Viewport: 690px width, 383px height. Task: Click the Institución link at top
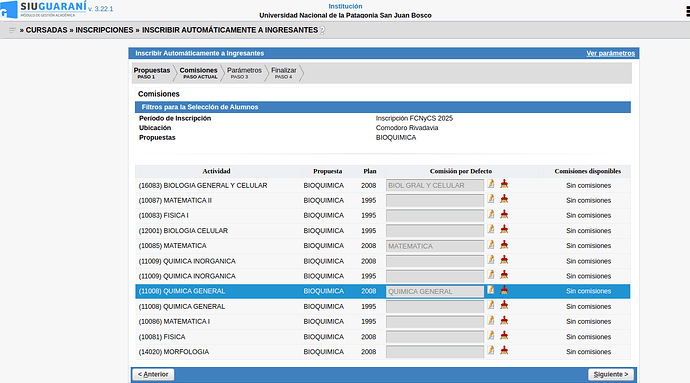(x=345, y=6)
